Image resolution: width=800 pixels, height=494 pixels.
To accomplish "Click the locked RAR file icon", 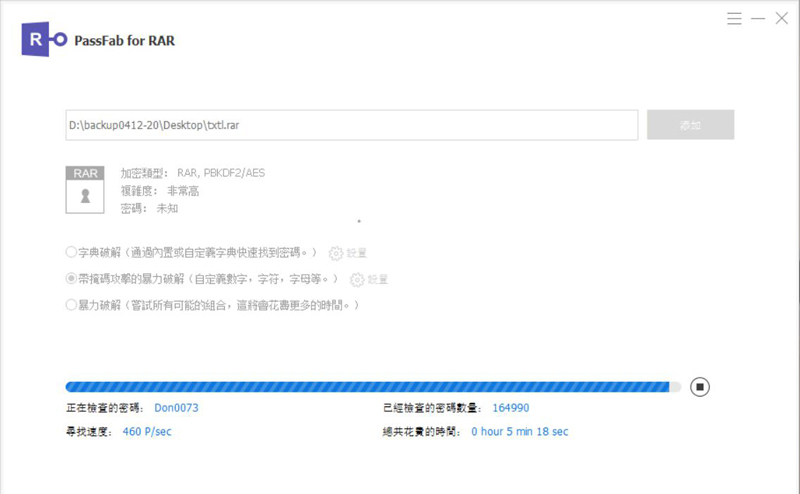I will (85, 190).
